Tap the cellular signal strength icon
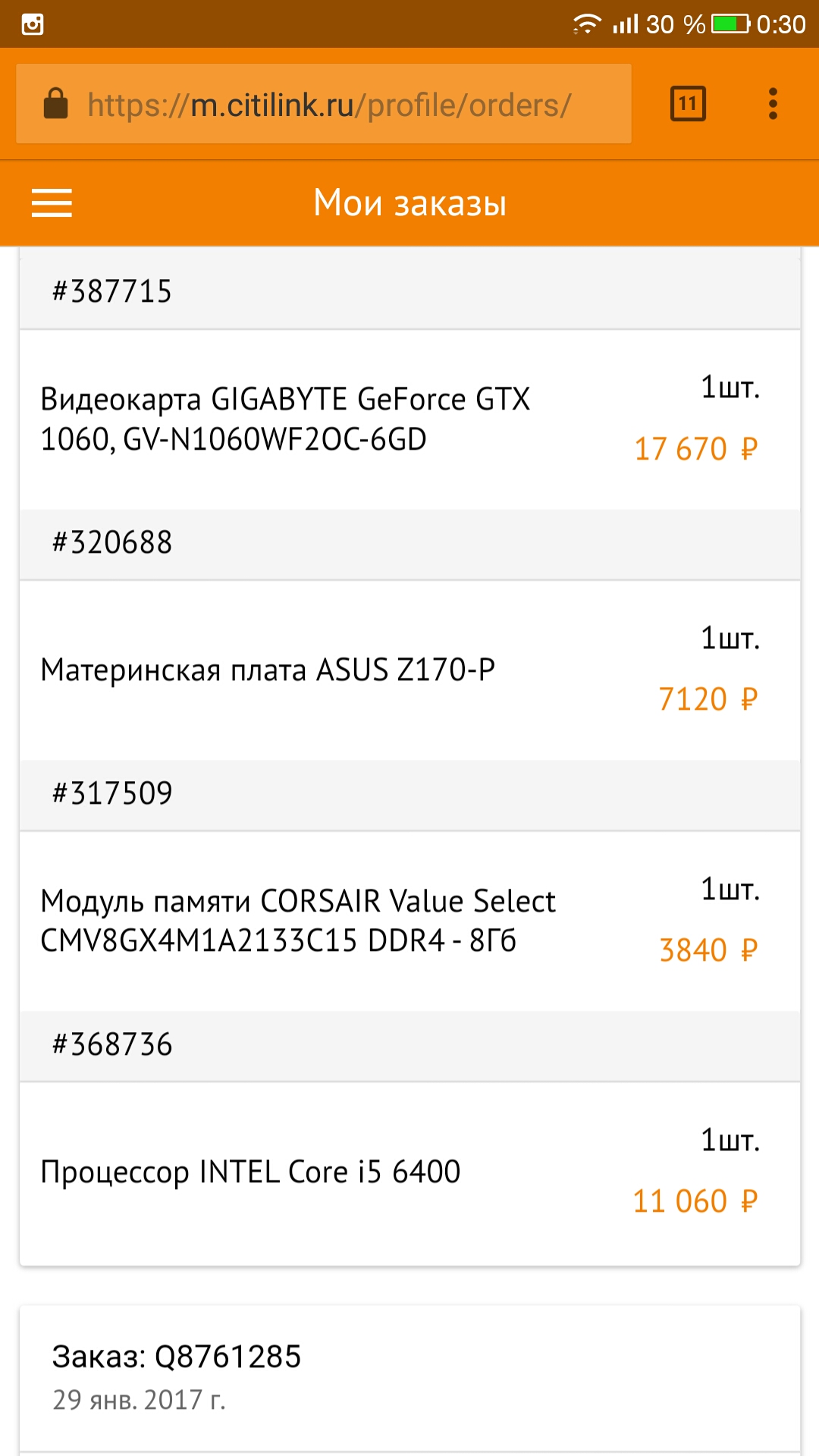The height and width of the screenshot is (1456, 819). pos(626,24)
